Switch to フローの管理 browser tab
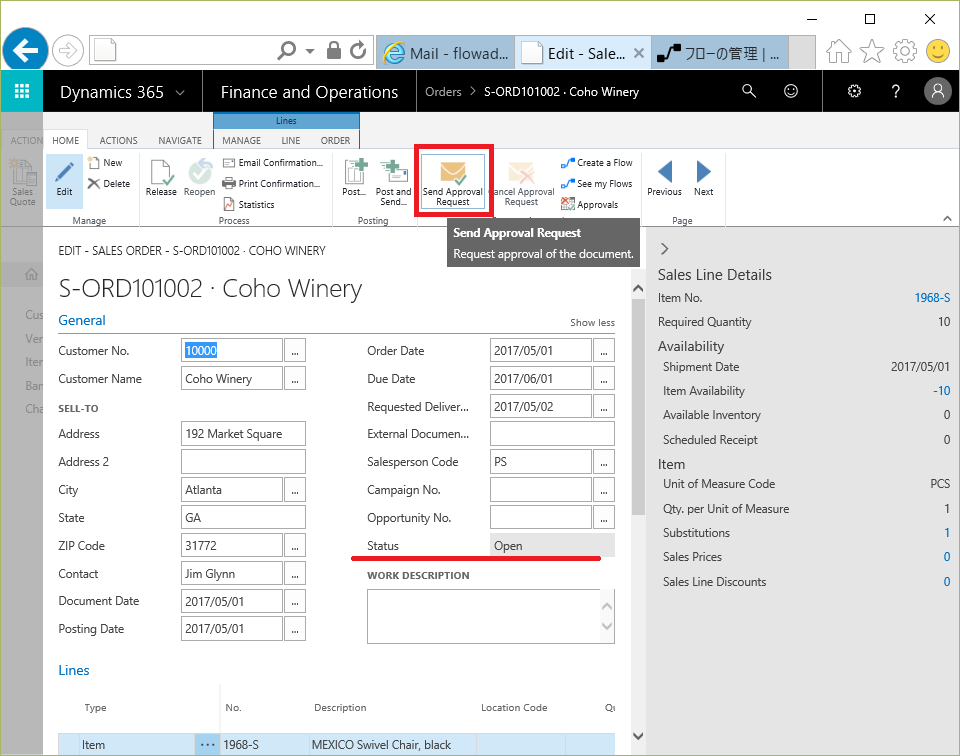 [x=719, y=53]
